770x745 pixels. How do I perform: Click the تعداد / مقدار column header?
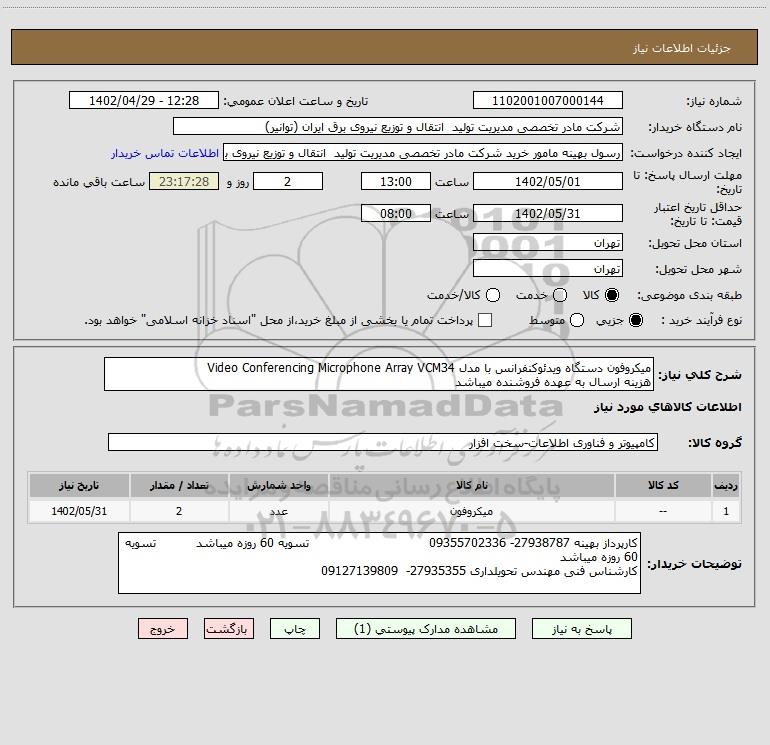[x=179, y=485]
